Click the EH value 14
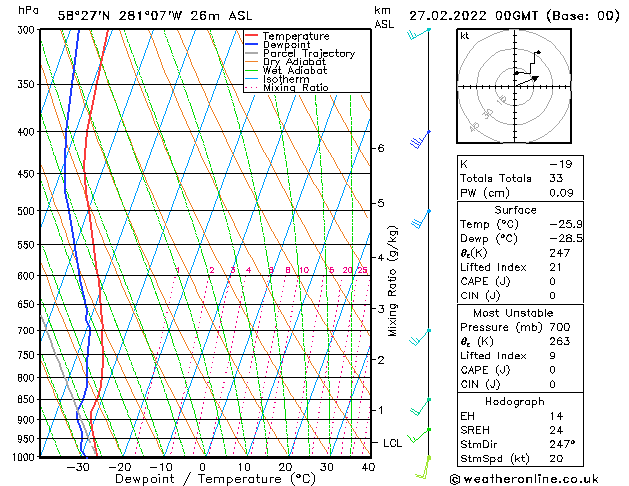 [556, 416]
